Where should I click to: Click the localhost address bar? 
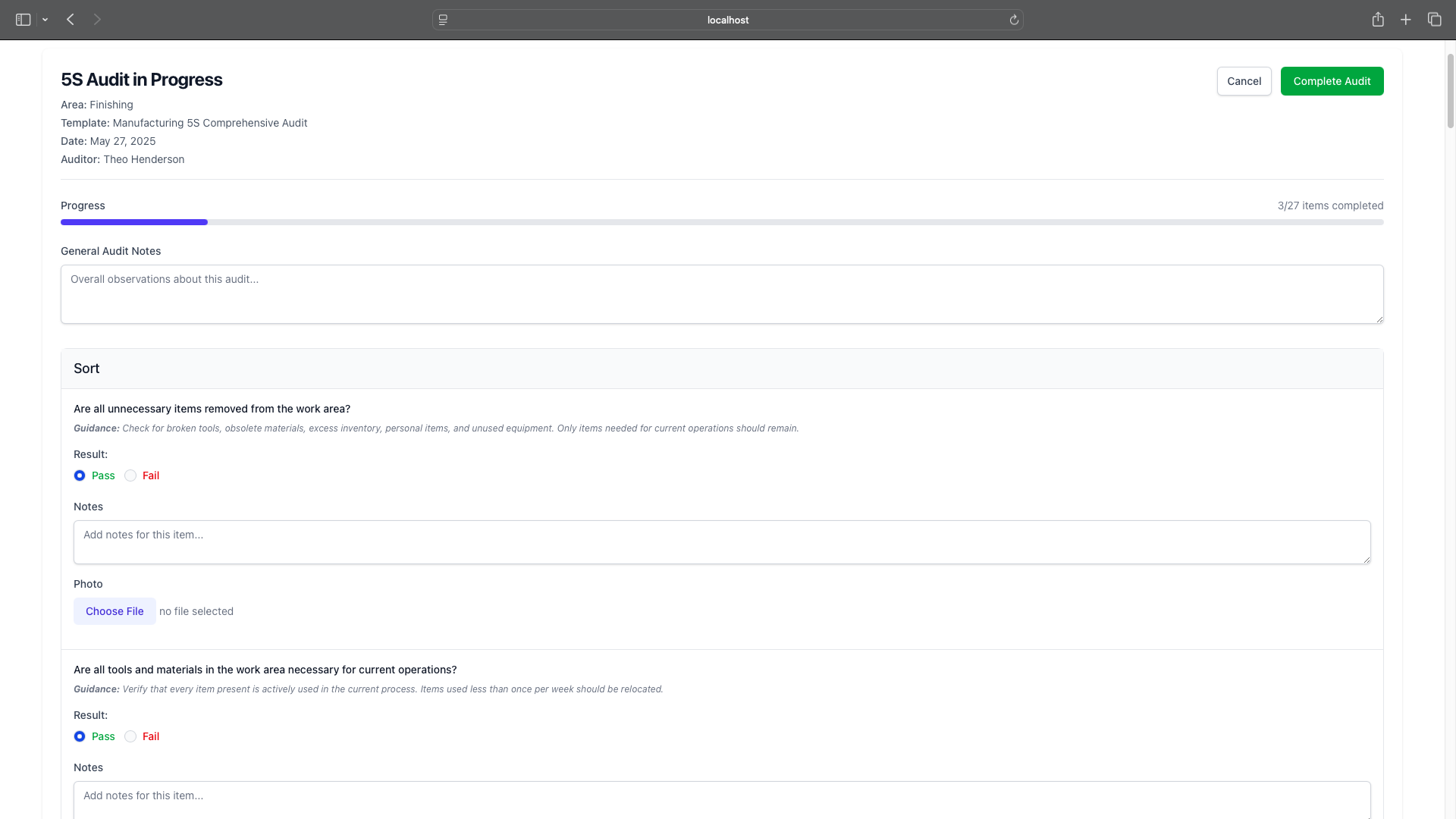(x=728, y=20)
